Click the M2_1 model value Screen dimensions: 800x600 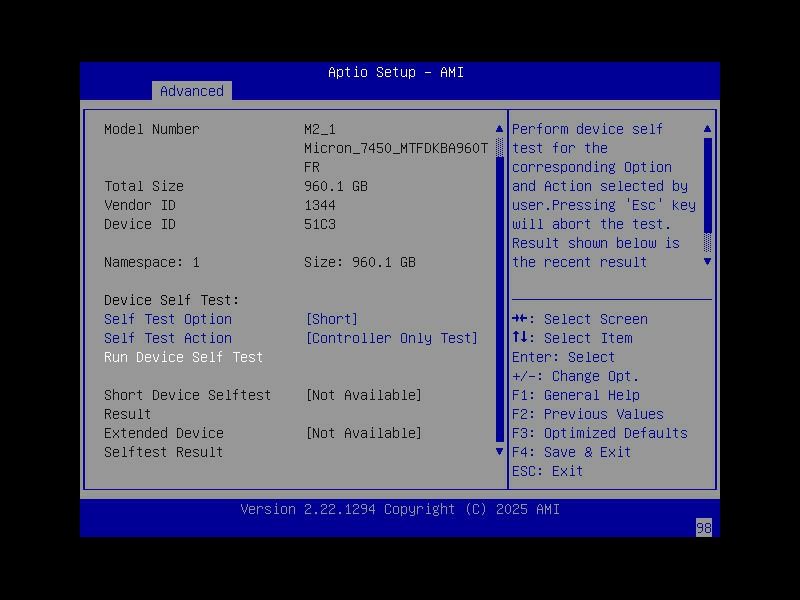click(320, 129)
